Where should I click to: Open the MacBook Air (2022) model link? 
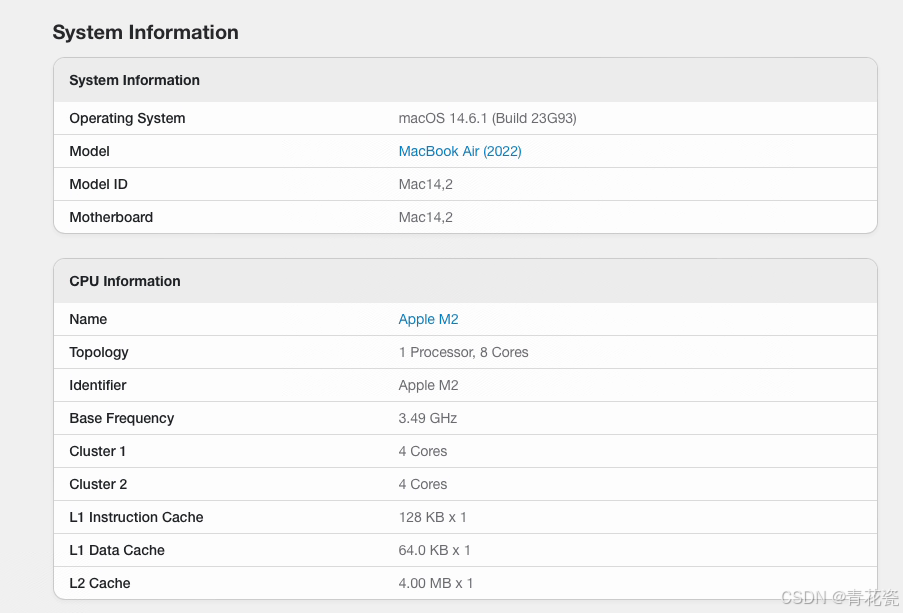(x=460, y=152)
